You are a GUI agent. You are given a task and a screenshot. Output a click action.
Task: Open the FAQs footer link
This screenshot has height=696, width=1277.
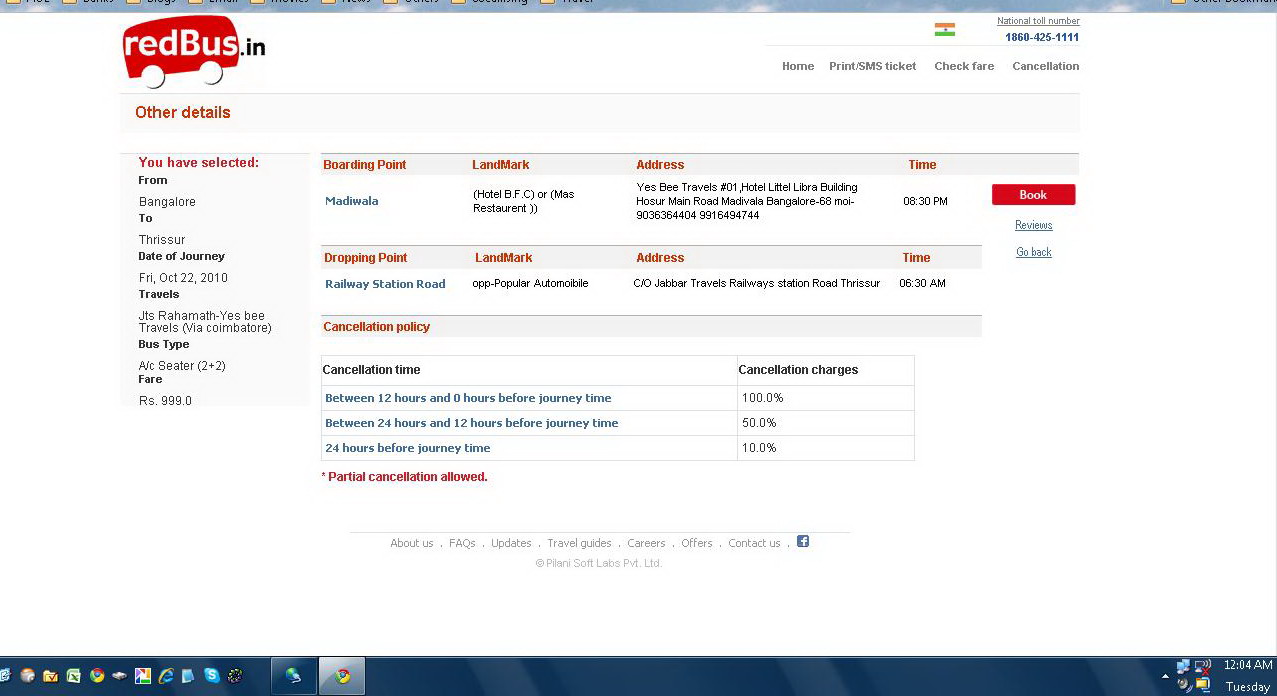pos(462,543)
